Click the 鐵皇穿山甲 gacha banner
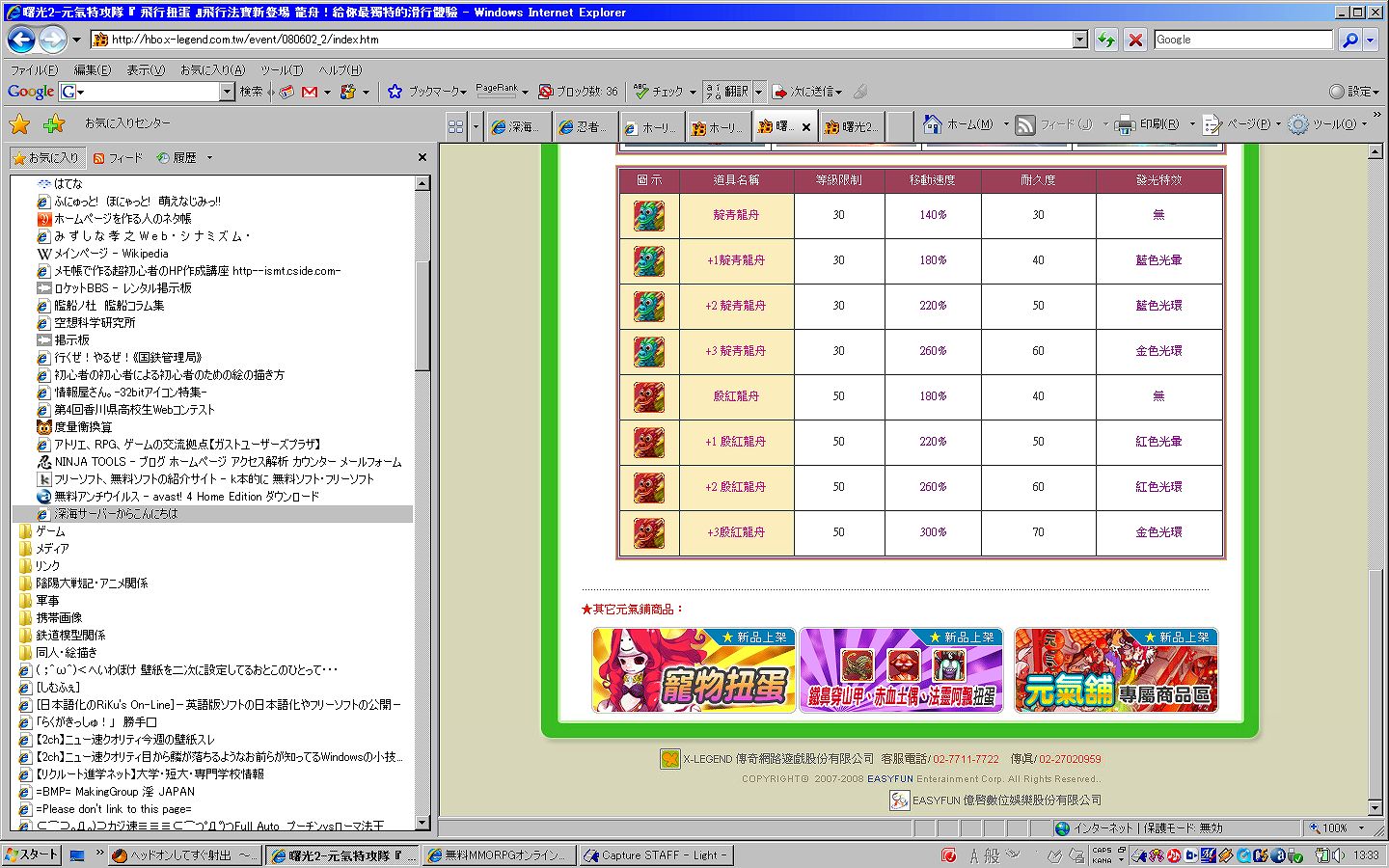 click(901, 670)
